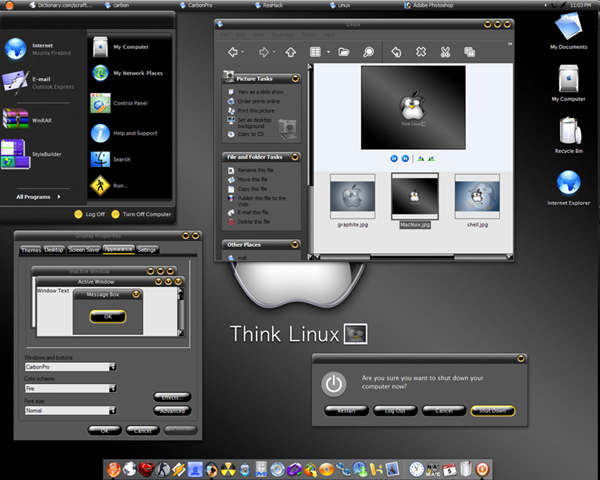Switch to the Settings tab
Viewport: 600px width, 480px height.
click(x=147, y=250)
